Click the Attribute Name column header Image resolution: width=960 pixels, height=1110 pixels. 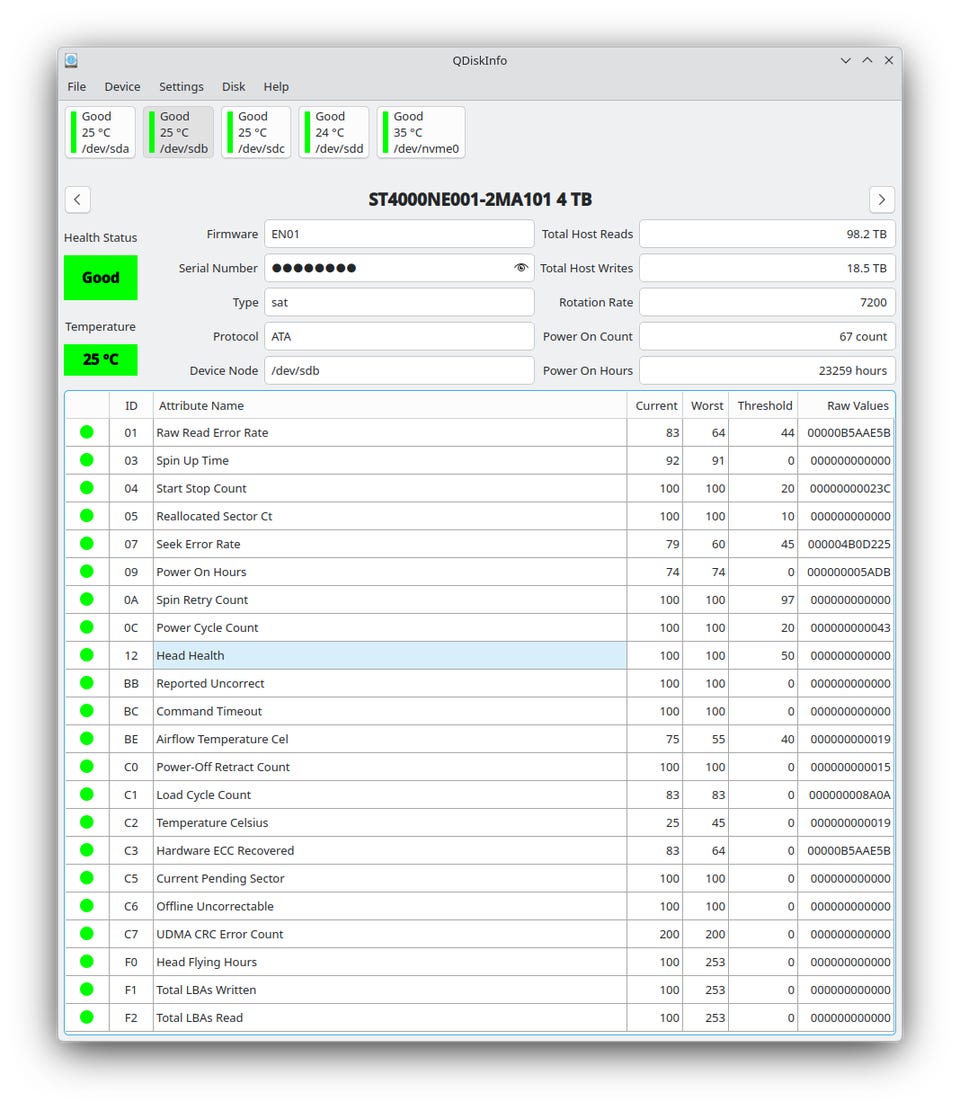[389, 406]
